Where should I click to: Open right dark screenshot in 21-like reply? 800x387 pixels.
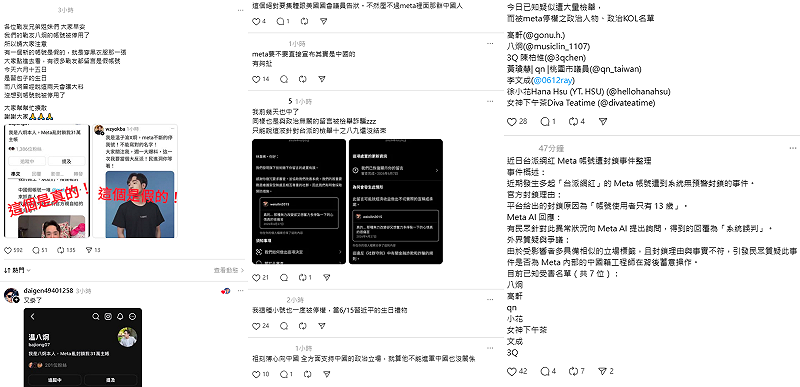[x=396, y=201]
